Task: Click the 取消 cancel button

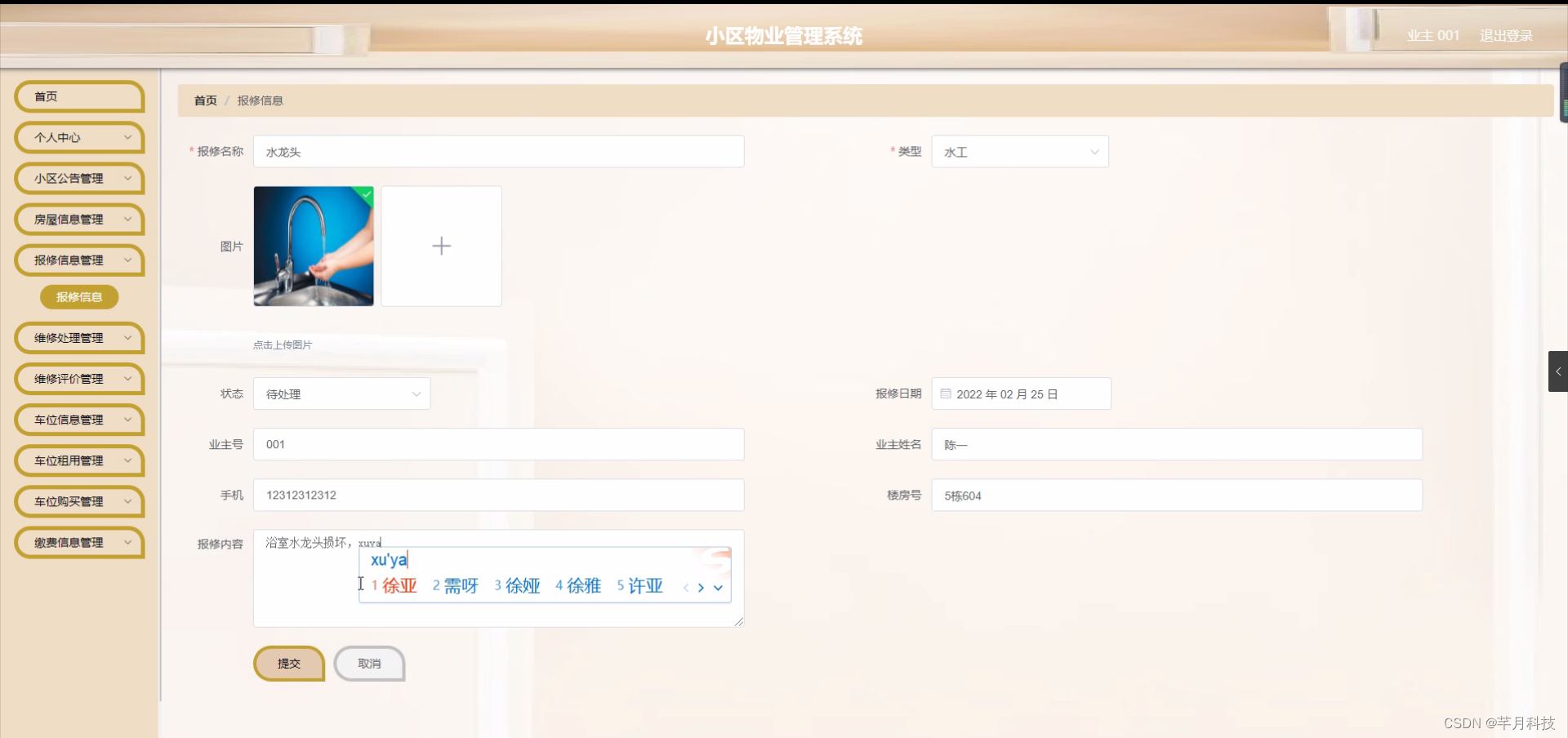Action: pyautogui.click(x=369, y=664)
